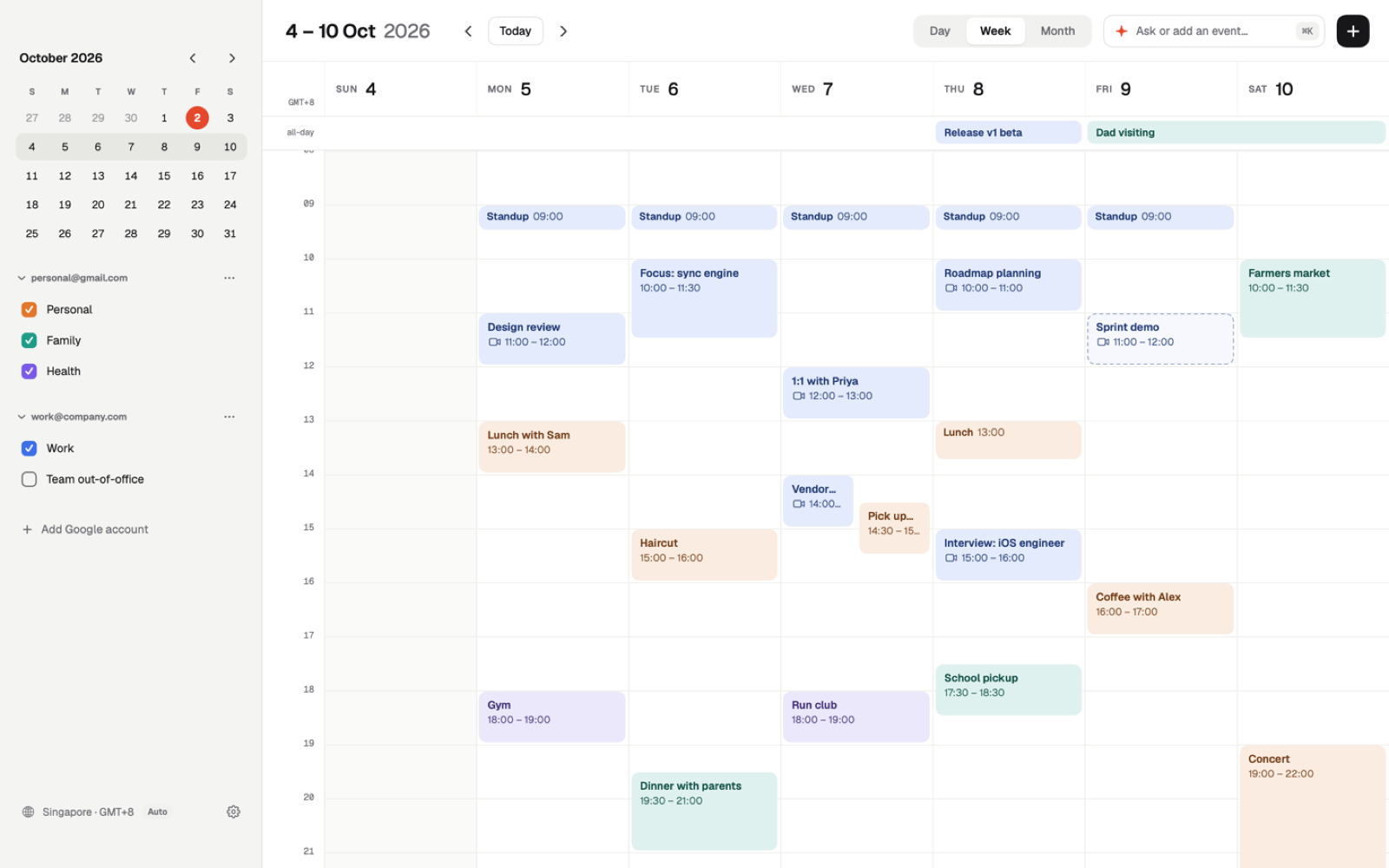Select date 15 in mini calendar
1389x868 pixels.
[x=164, y=176]
